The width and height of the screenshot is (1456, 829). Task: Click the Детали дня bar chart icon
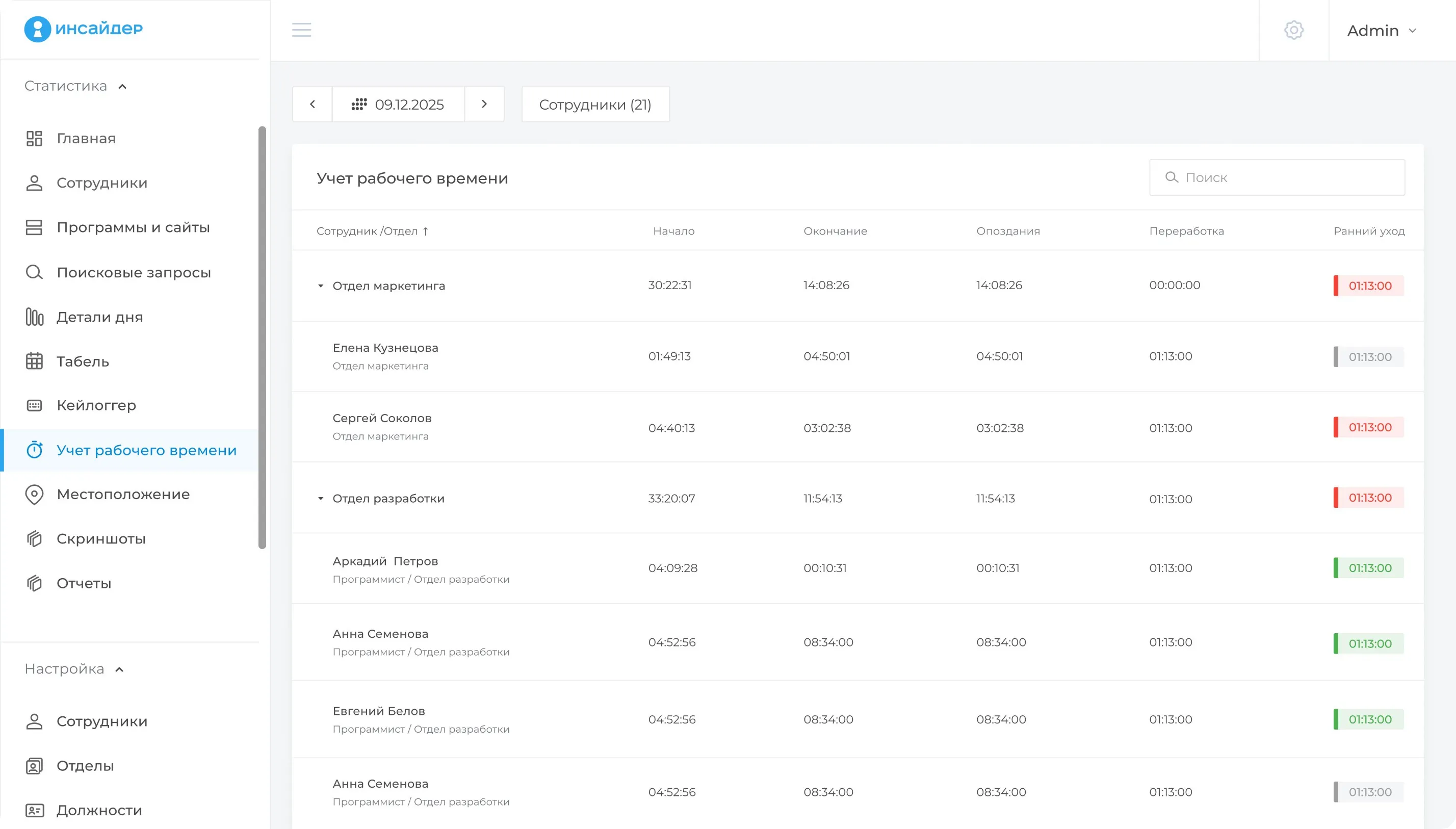click(x=34, y=317)
